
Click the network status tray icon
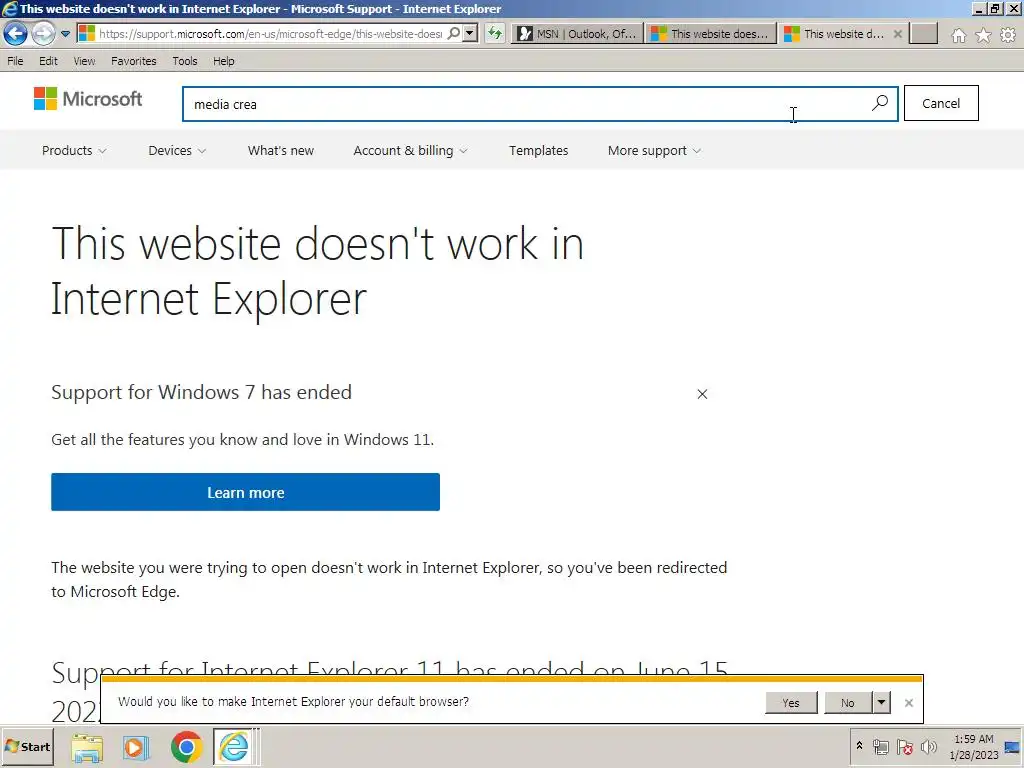(x=881, y=746)
